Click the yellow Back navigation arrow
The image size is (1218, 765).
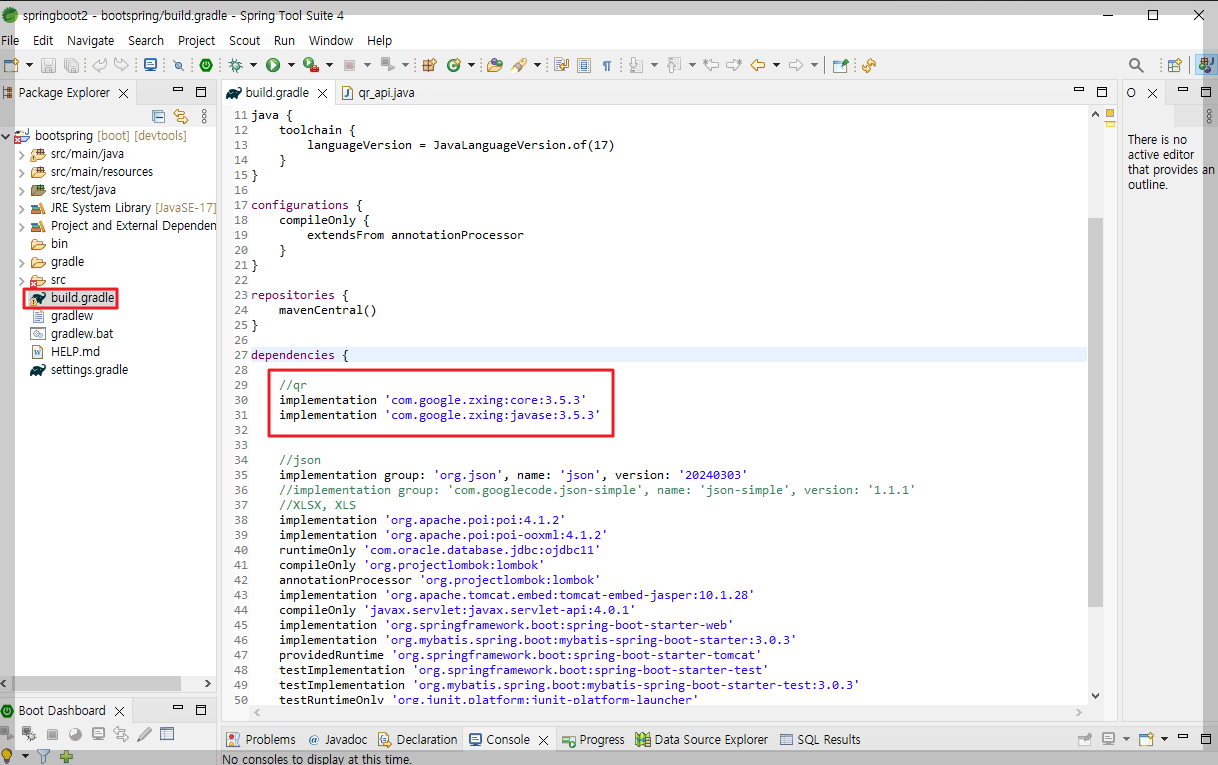[x=758, y=65]
